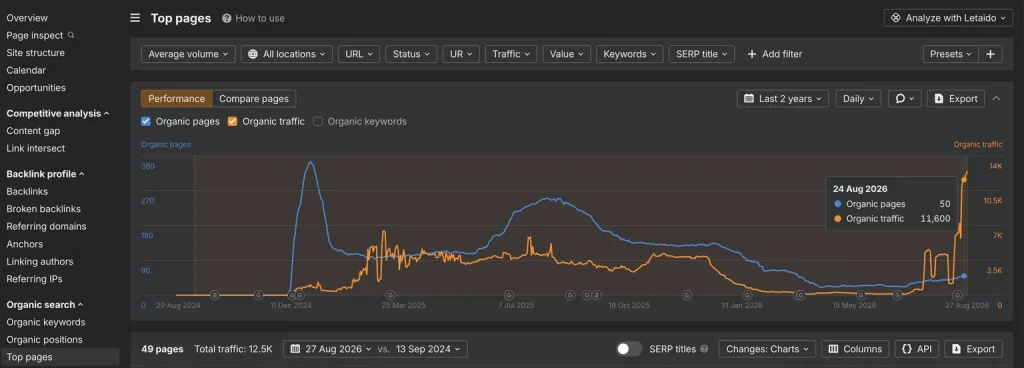Switch to the Performance tab

pos(176,99)
